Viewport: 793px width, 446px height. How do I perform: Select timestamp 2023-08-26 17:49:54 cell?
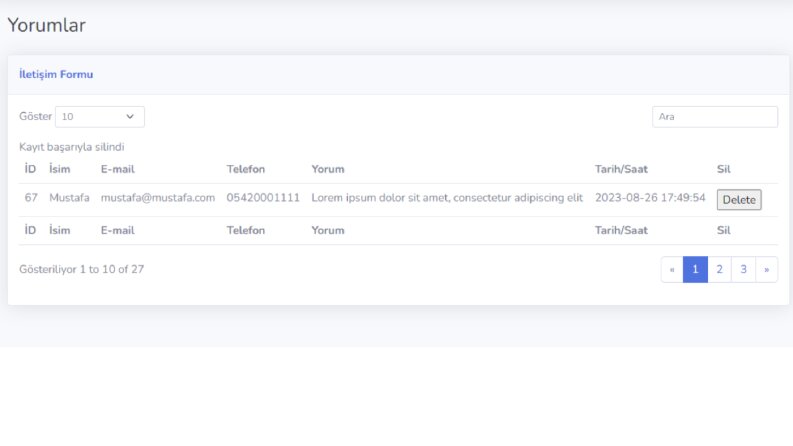(650, 198)
